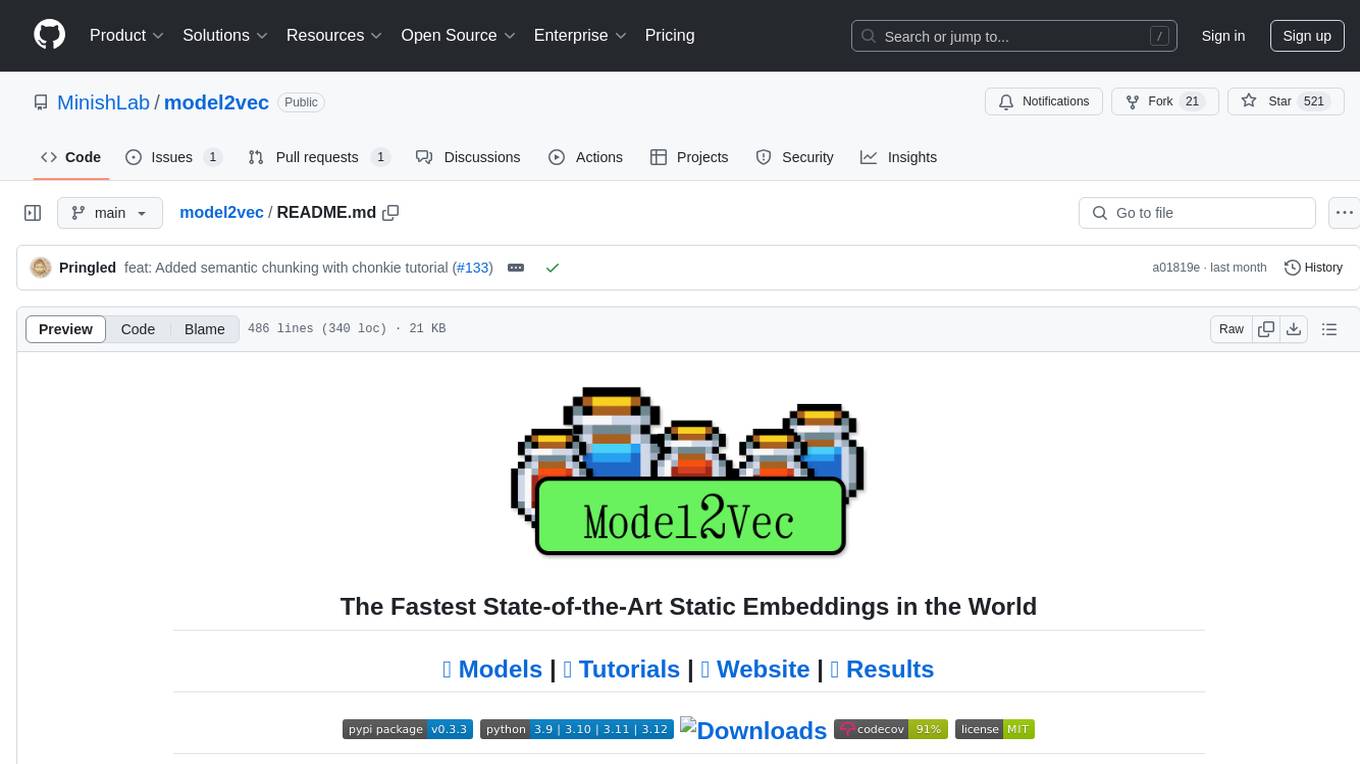Click the pypi package v0.3.3 badge

(x=407, y=729)
